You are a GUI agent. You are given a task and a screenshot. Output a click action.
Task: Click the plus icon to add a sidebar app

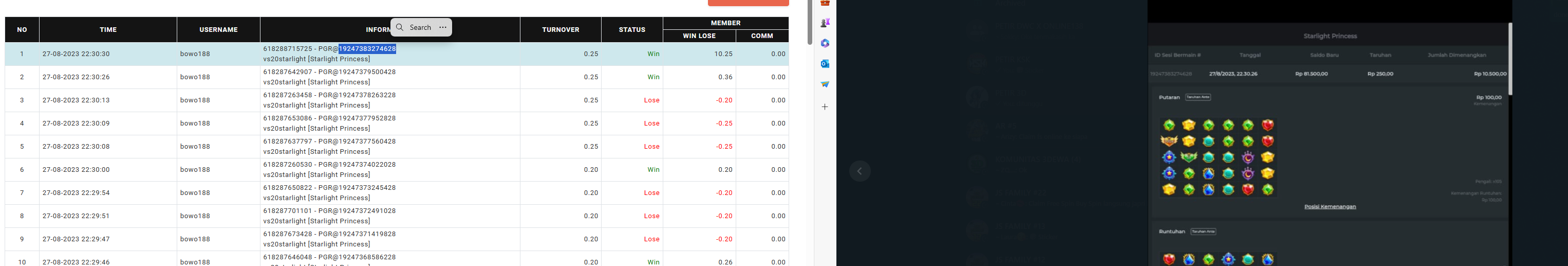tap(825, 107)
